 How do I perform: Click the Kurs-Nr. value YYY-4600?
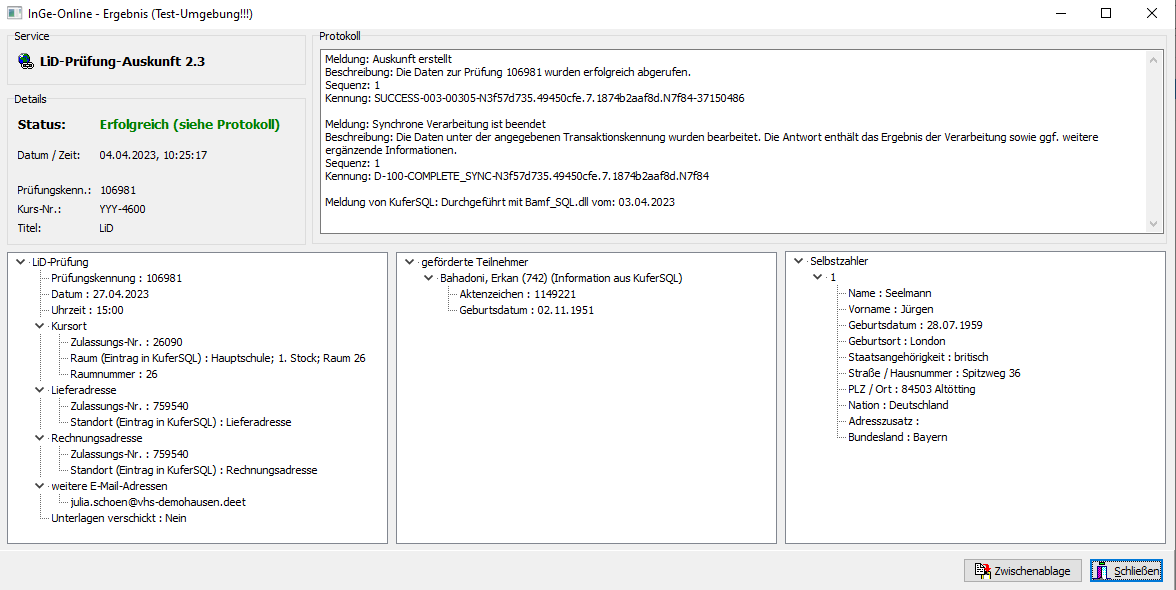122,209
